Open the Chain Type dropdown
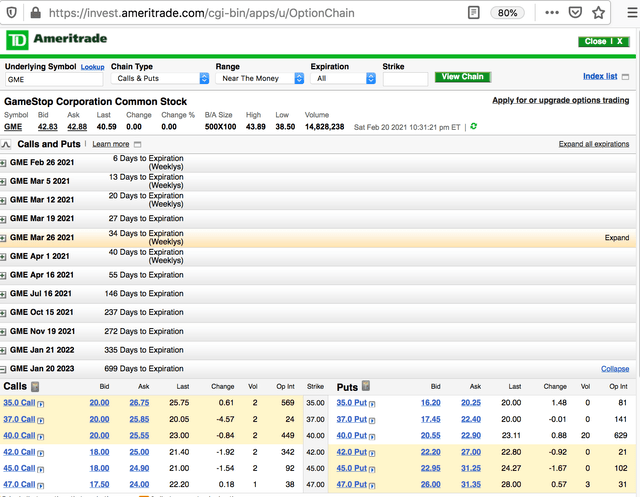This screenshot has width=640, height=497. point(160,78)
